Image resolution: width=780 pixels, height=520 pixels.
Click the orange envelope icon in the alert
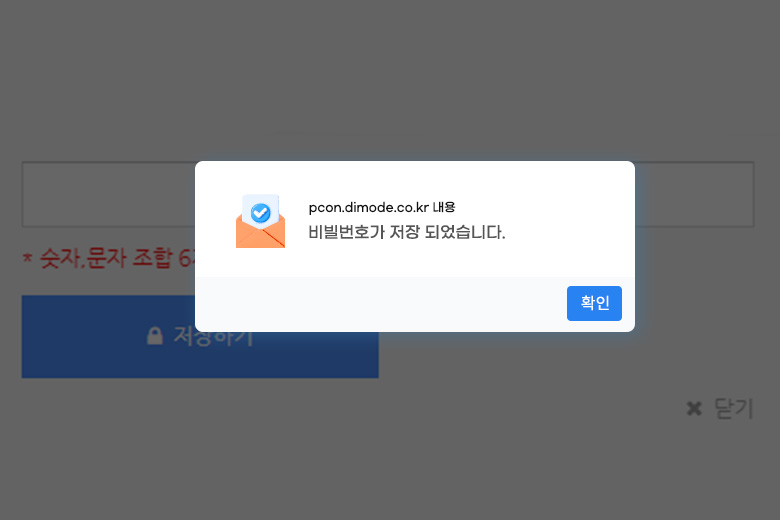point(260,221)
